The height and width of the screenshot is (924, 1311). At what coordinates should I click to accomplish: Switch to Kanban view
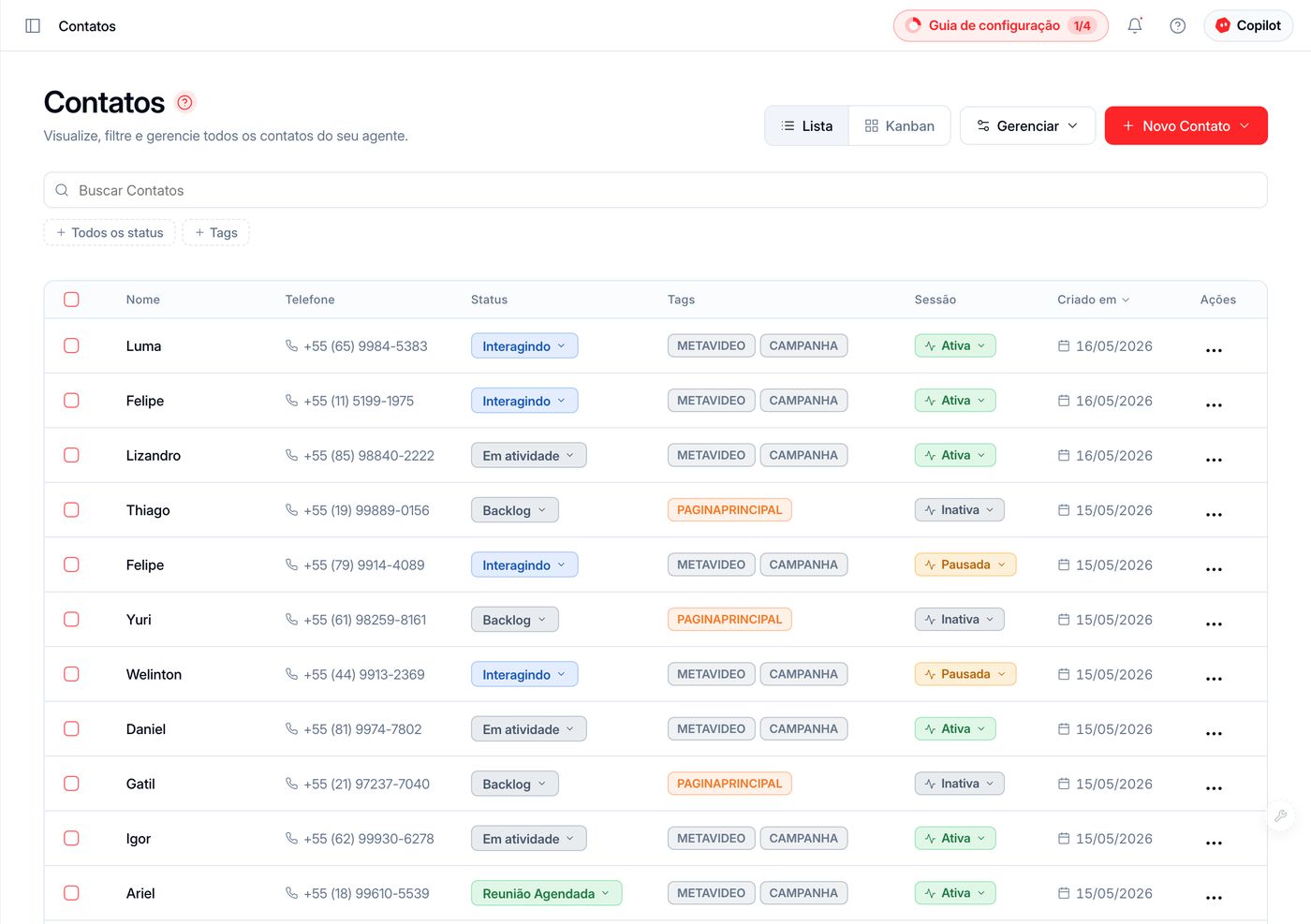[x=899, y=125]
